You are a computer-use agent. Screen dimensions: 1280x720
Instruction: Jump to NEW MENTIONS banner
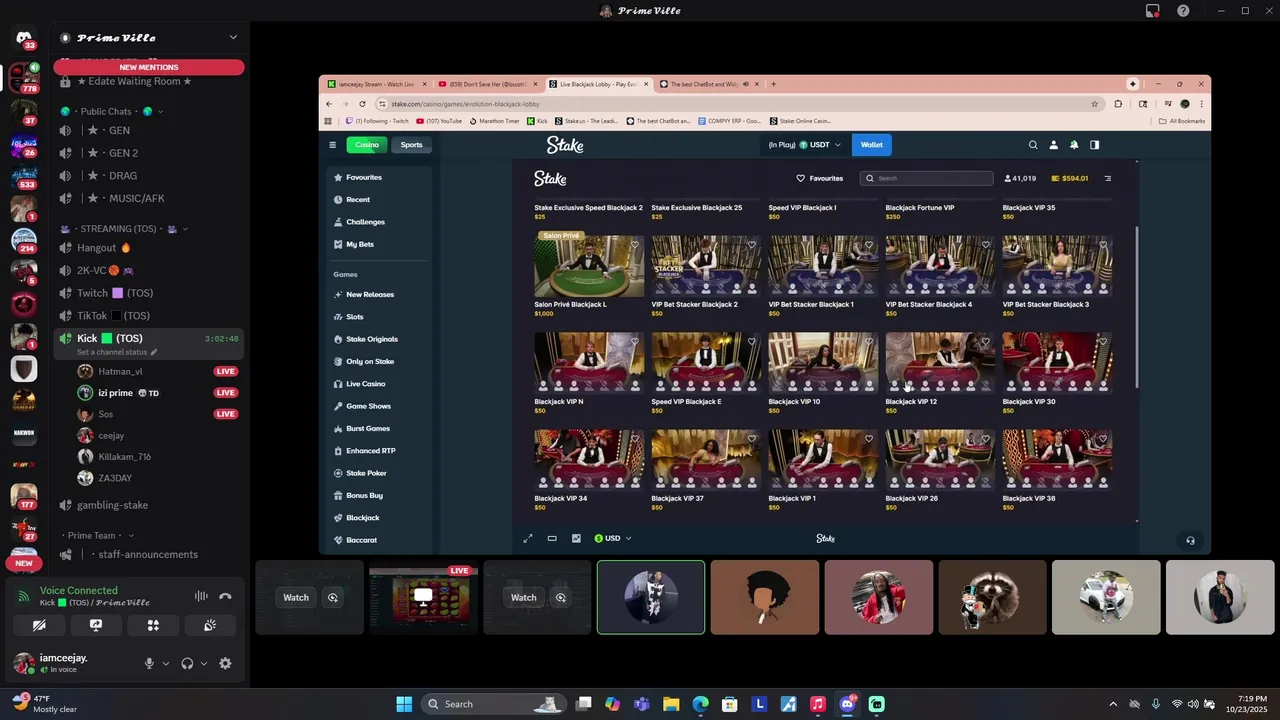coord(149,67)
